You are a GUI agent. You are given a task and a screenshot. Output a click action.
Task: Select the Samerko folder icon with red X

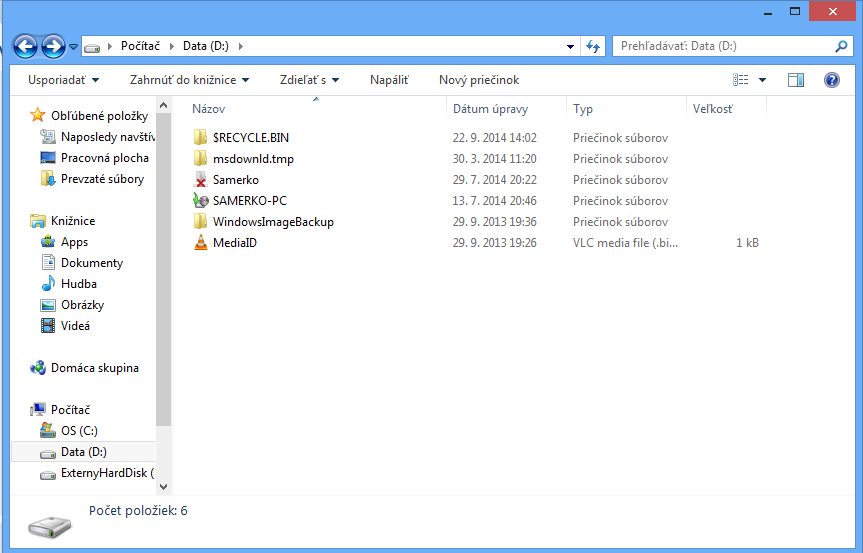click(201, 179)
